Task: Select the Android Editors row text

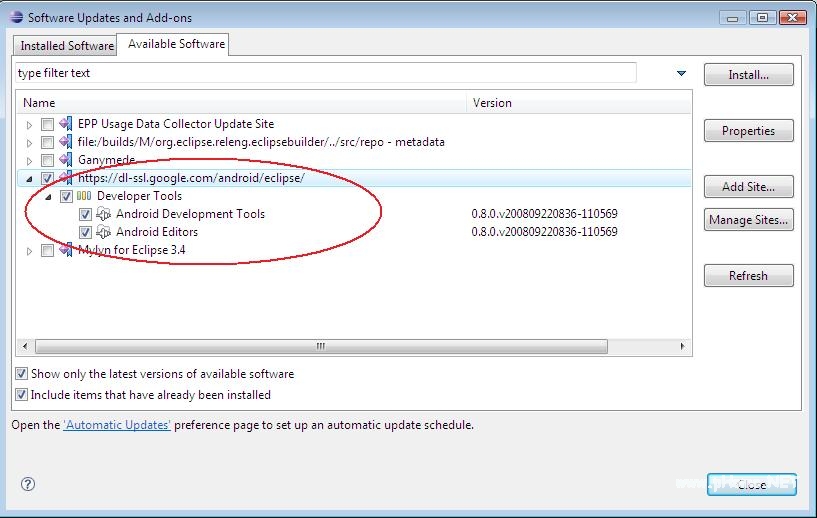Action: coord(157,232)
